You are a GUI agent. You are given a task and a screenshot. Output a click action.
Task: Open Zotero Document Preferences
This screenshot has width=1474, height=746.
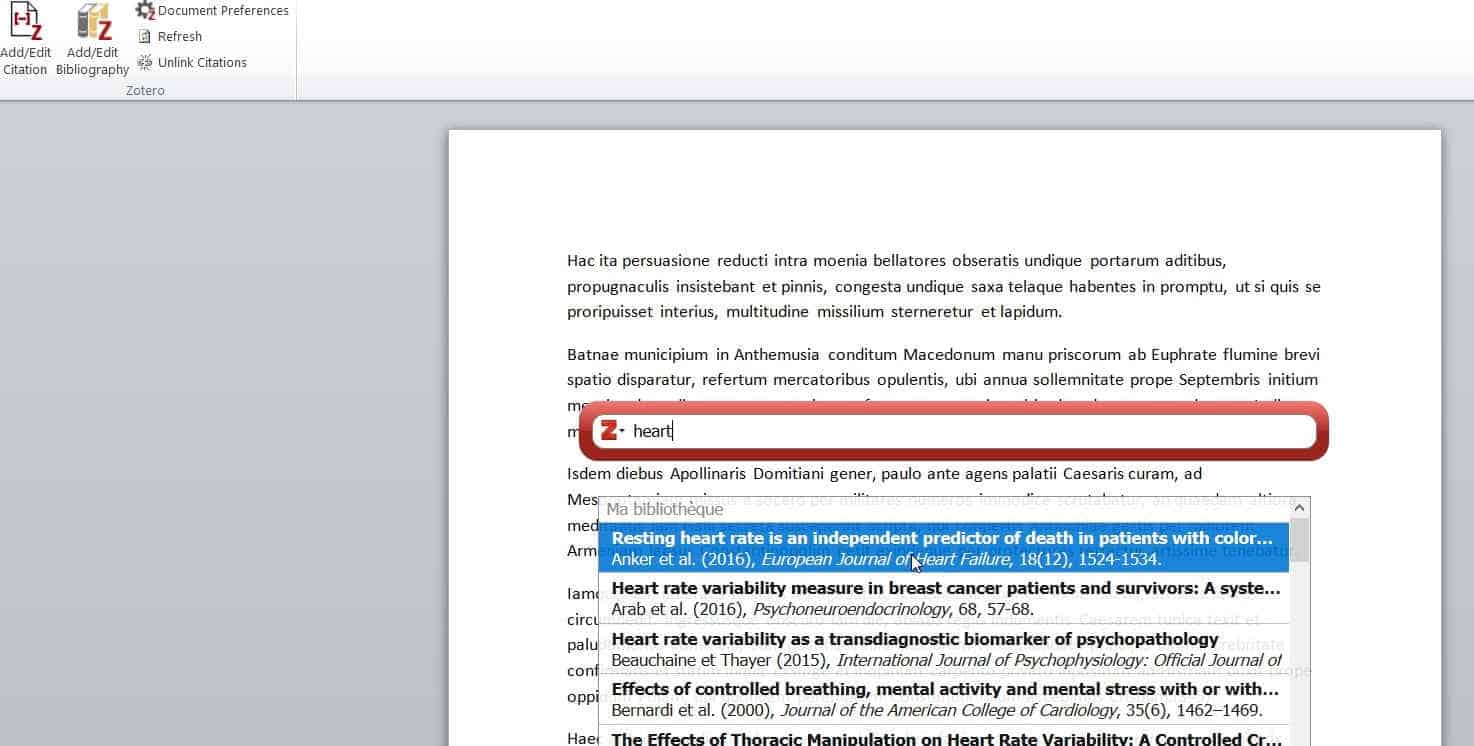212,11
